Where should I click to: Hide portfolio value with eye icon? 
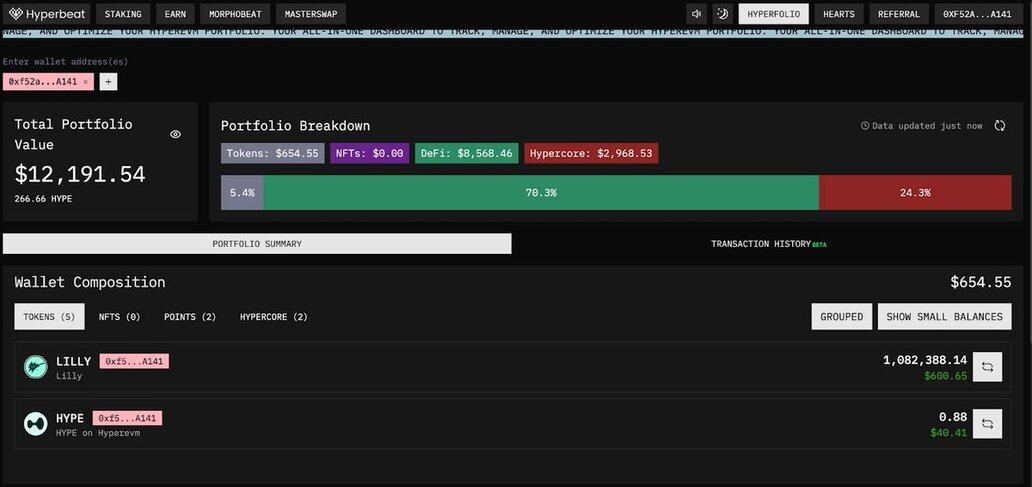176,134
